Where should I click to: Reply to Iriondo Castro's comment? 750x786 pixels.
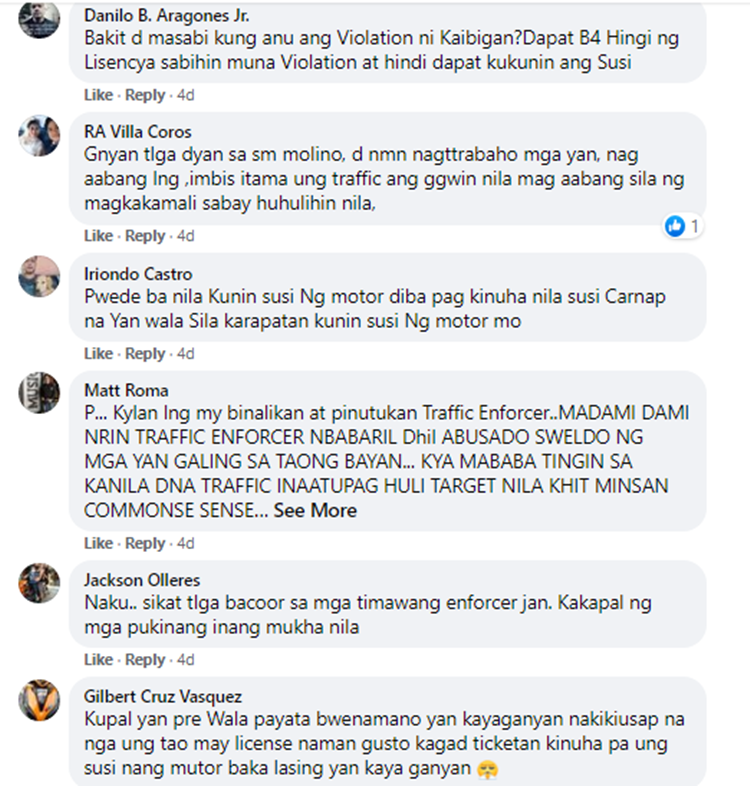coord(145,353)
